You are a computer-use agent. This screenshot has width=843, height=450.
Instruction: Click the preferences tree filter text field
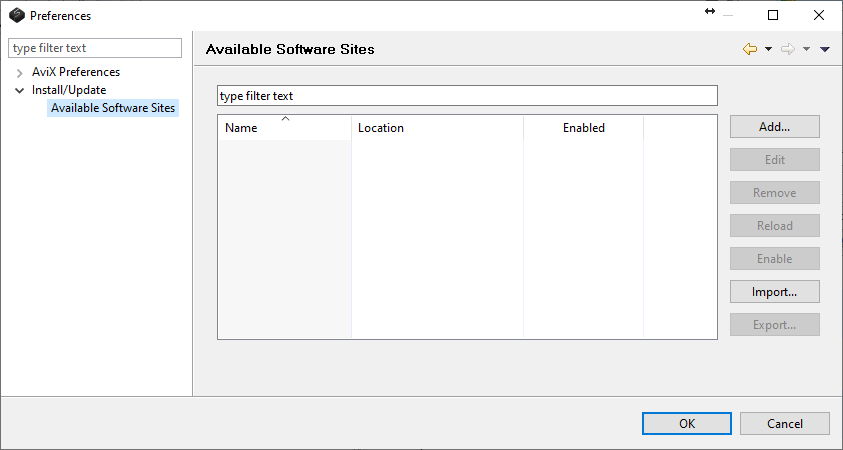click(95, 48)
